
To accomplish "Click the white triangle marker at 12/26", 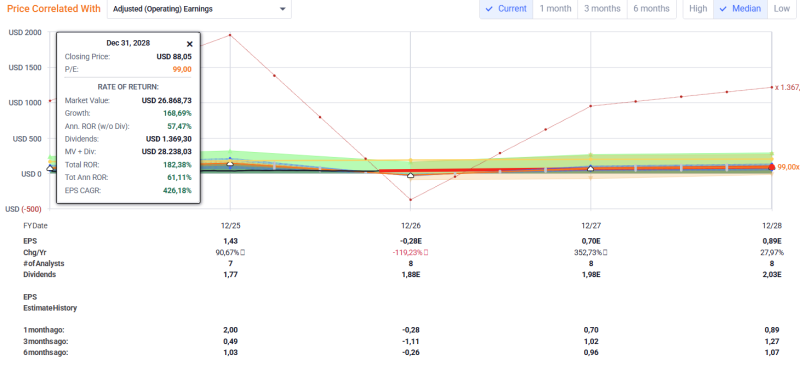I will click(411, 175).
